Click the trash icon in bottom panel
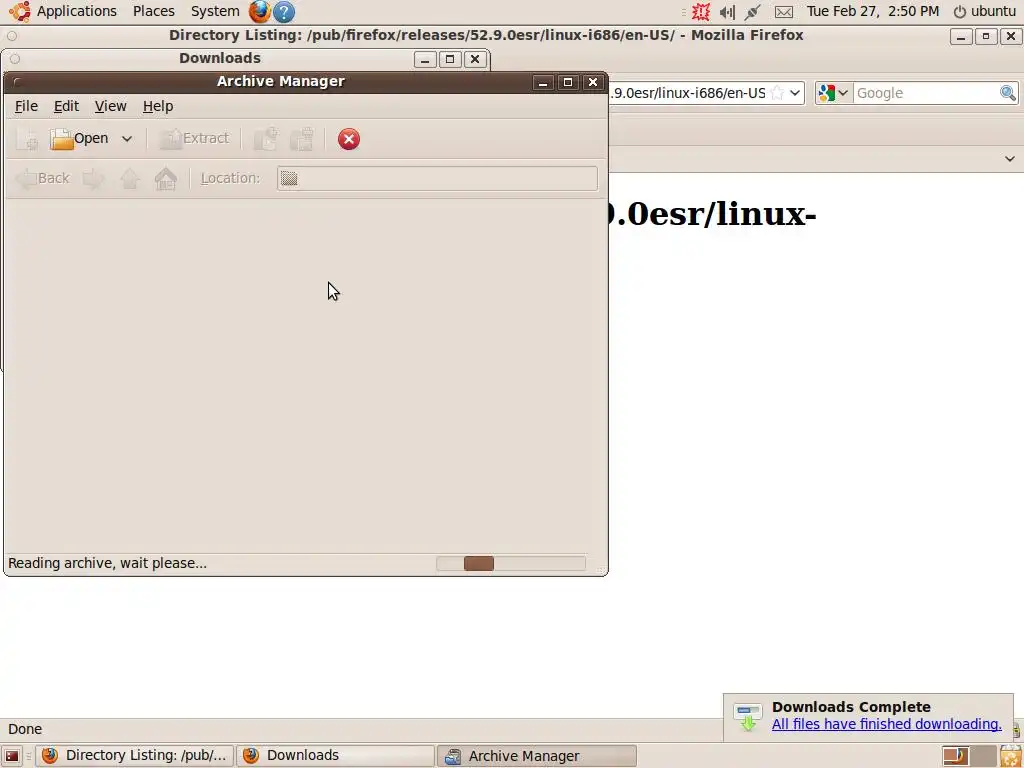The width and height of the screenshot is (1024, 768). (x=1011, y=756)
